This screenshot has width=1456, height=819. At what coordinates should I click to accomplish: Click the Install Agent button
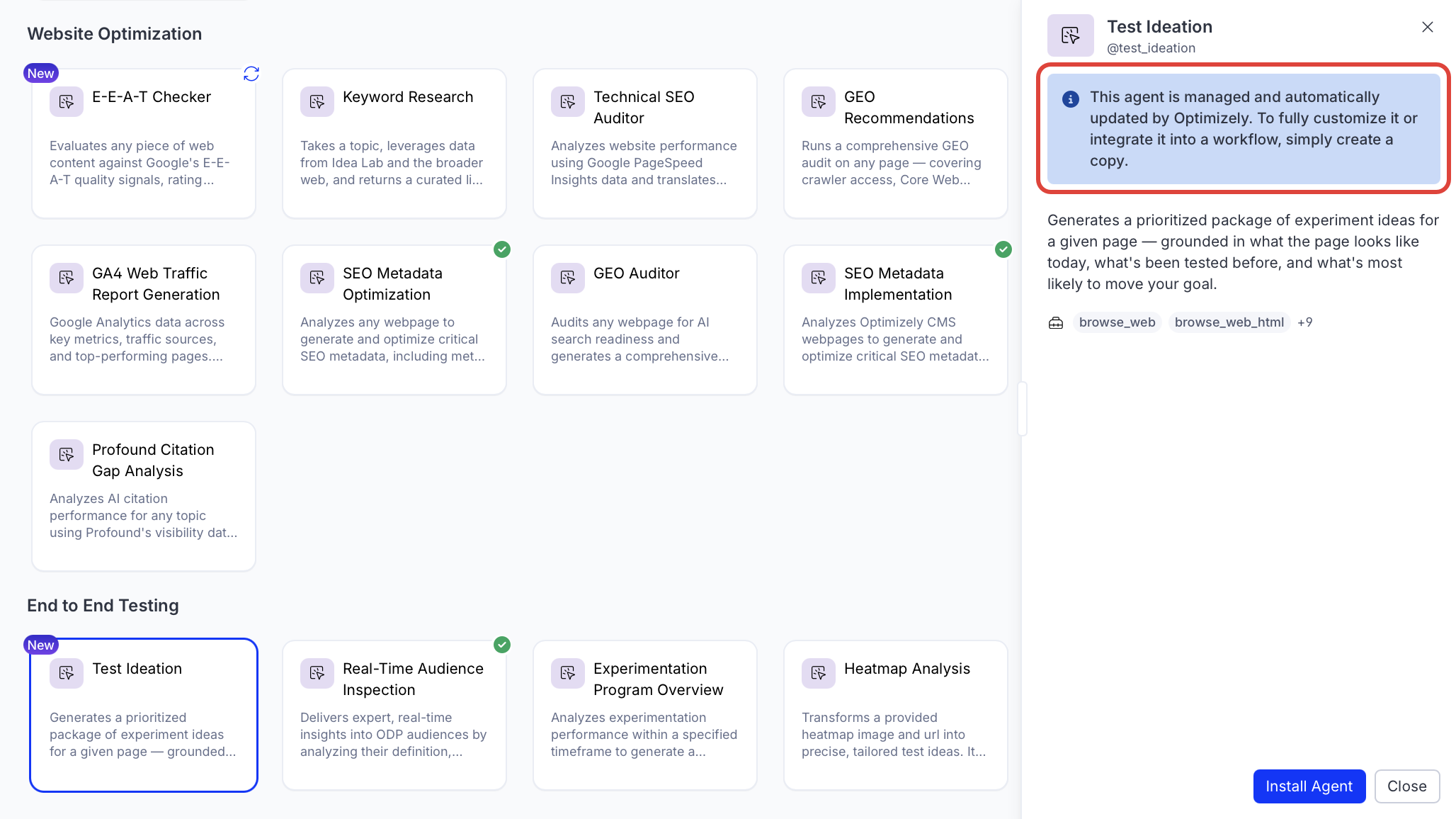(x=1309, y=786)
